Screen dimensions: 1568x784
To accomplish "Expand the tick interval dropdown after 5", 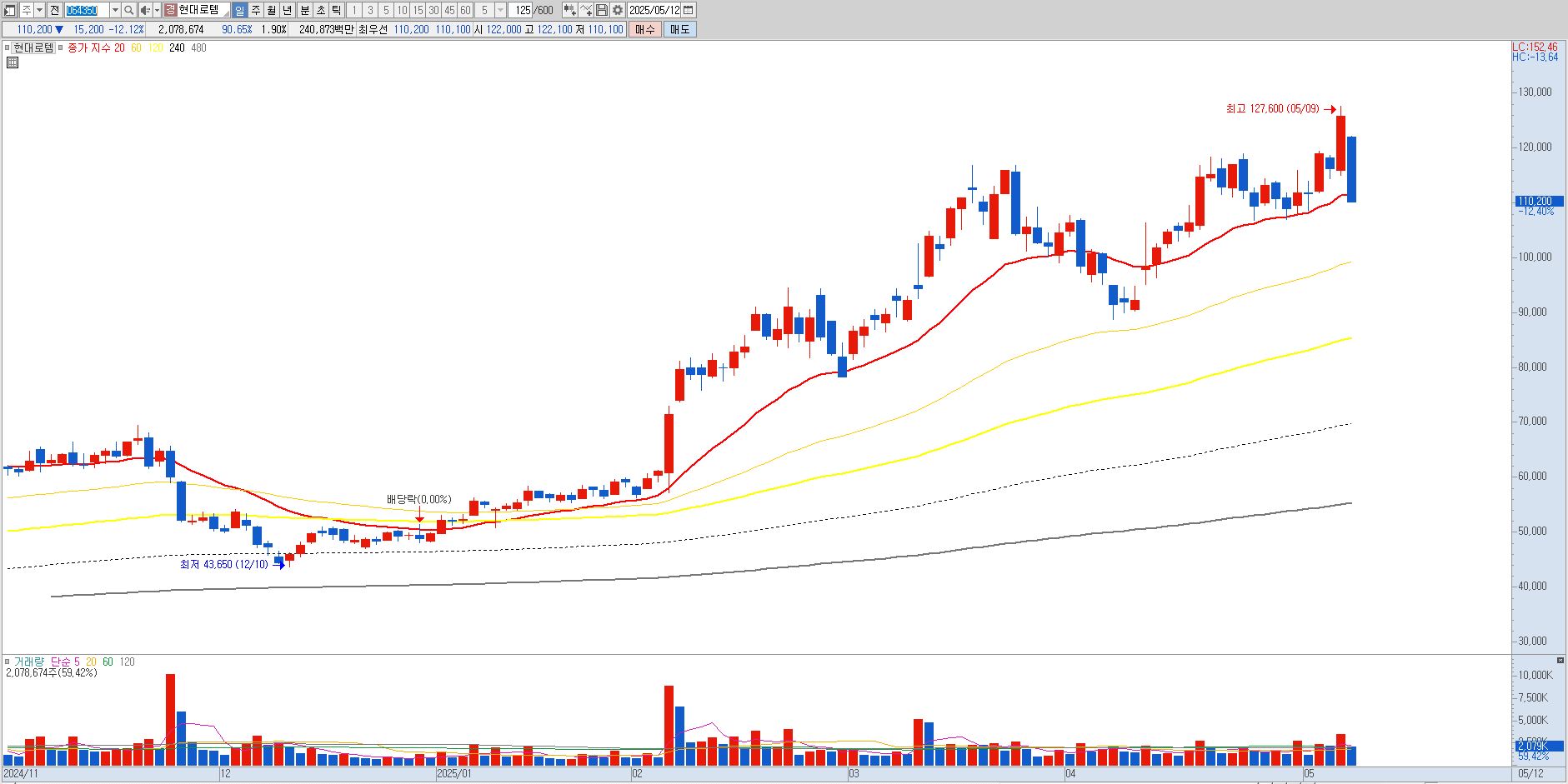I will [x=500, y=10].
